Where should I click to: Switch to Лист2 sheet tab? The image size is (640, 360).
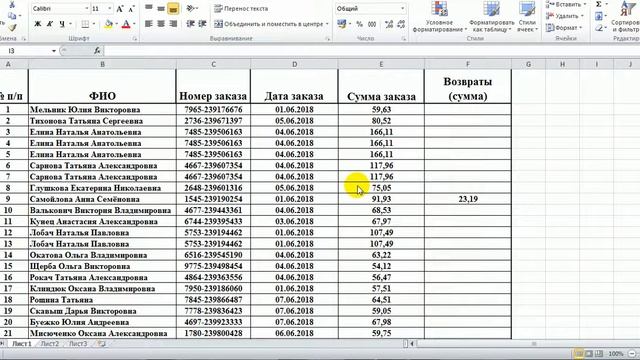pyautogui.click(x=50, y=344)
